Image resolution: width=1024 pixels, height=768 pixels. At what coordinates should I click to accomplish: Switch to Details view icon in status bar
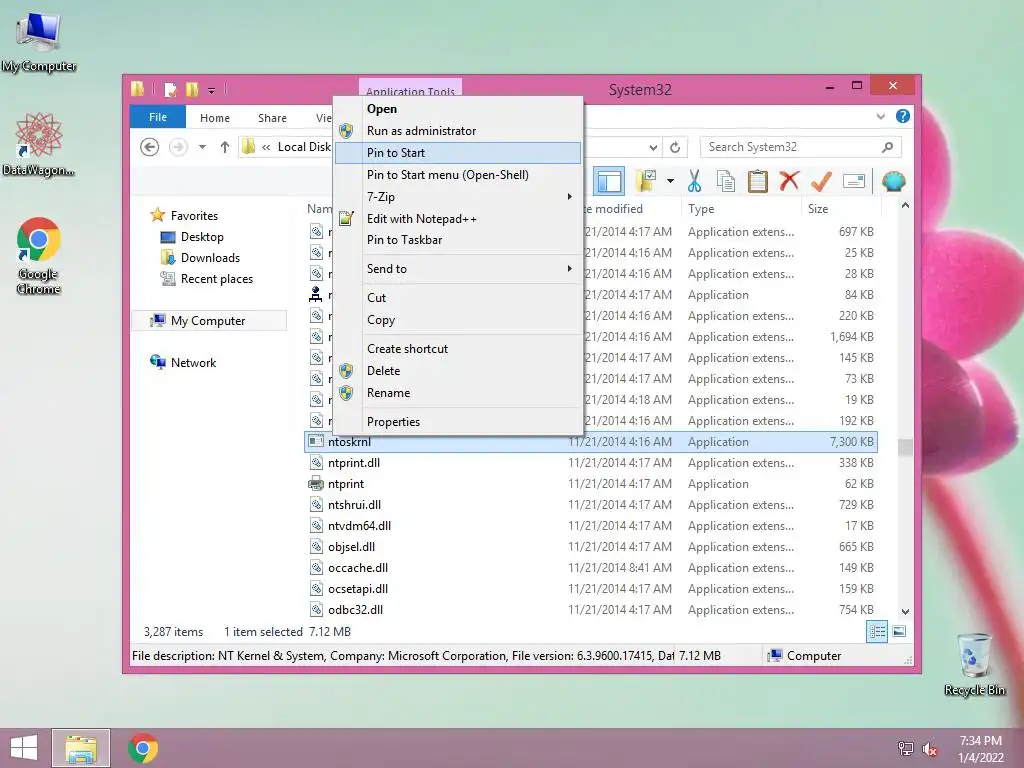tap(876, 632)
